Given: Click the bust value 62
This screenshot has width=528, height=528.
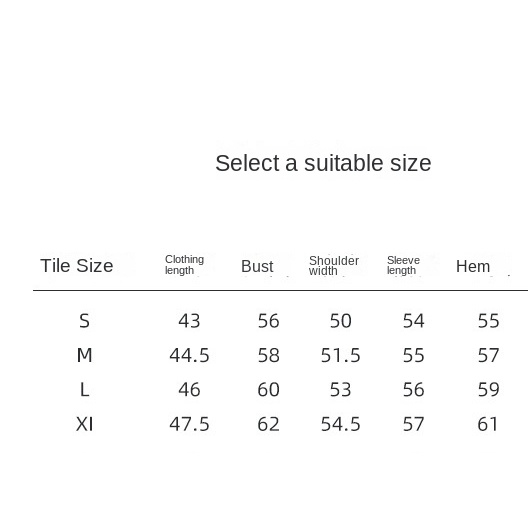Looking at the screenshot, I should [x=268, y=424].
